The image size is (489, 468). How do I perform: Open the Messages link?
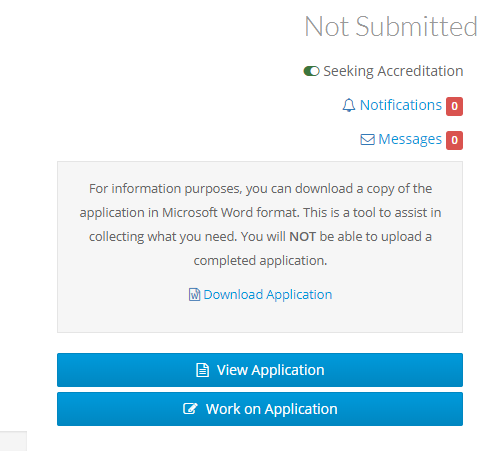[410, 139]
